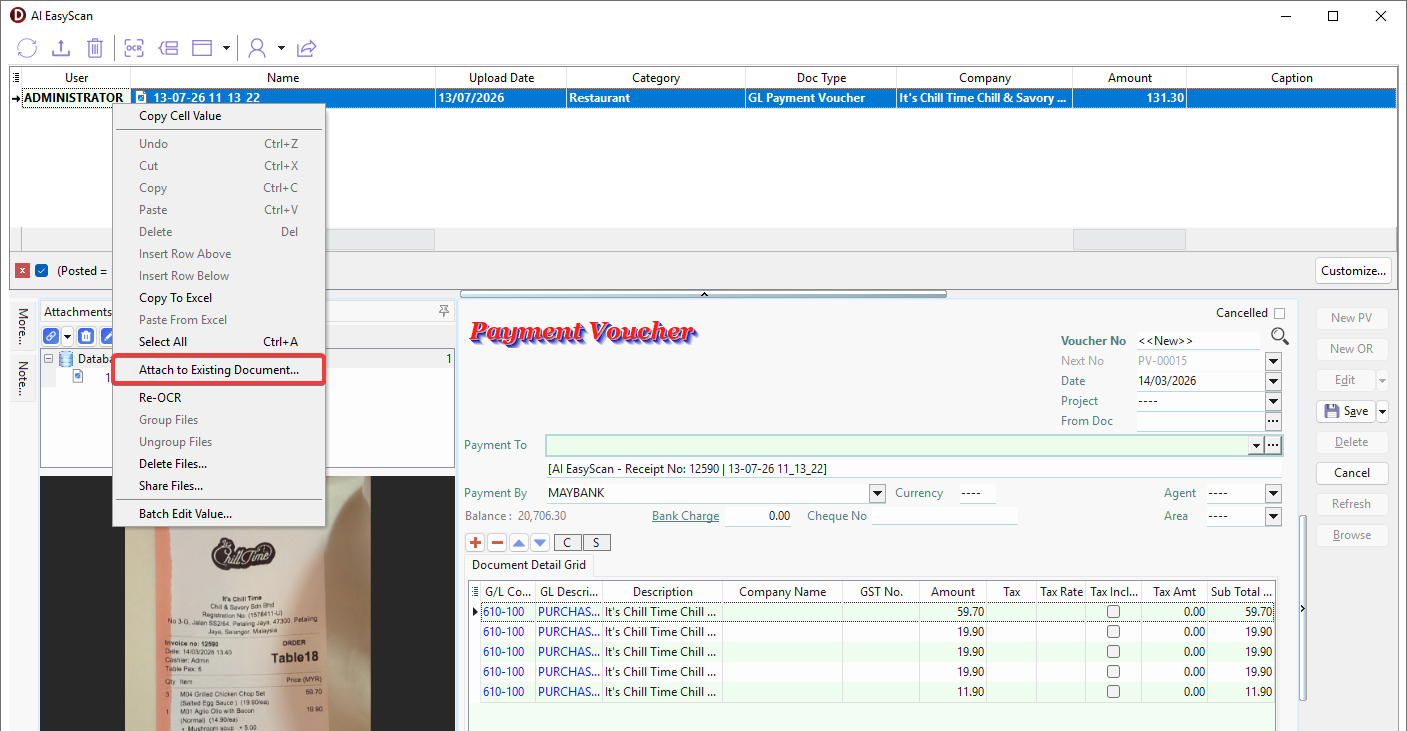Click the trash icon in the Attachments toolbar
This screenshot has width=1407, height=731.
(86, 337)
